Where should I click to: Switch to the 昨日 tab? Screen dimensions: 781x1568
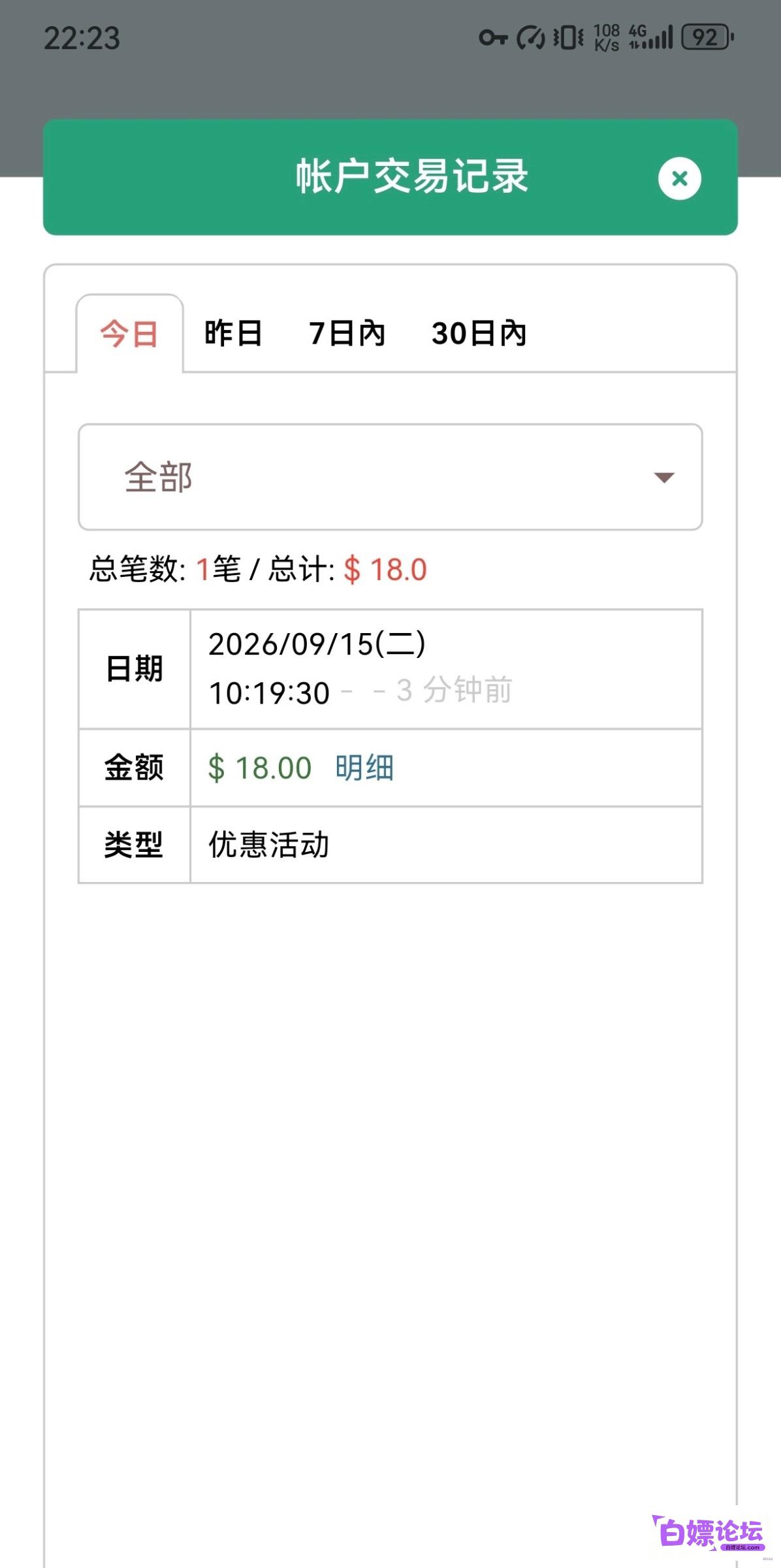click(233, 333)
